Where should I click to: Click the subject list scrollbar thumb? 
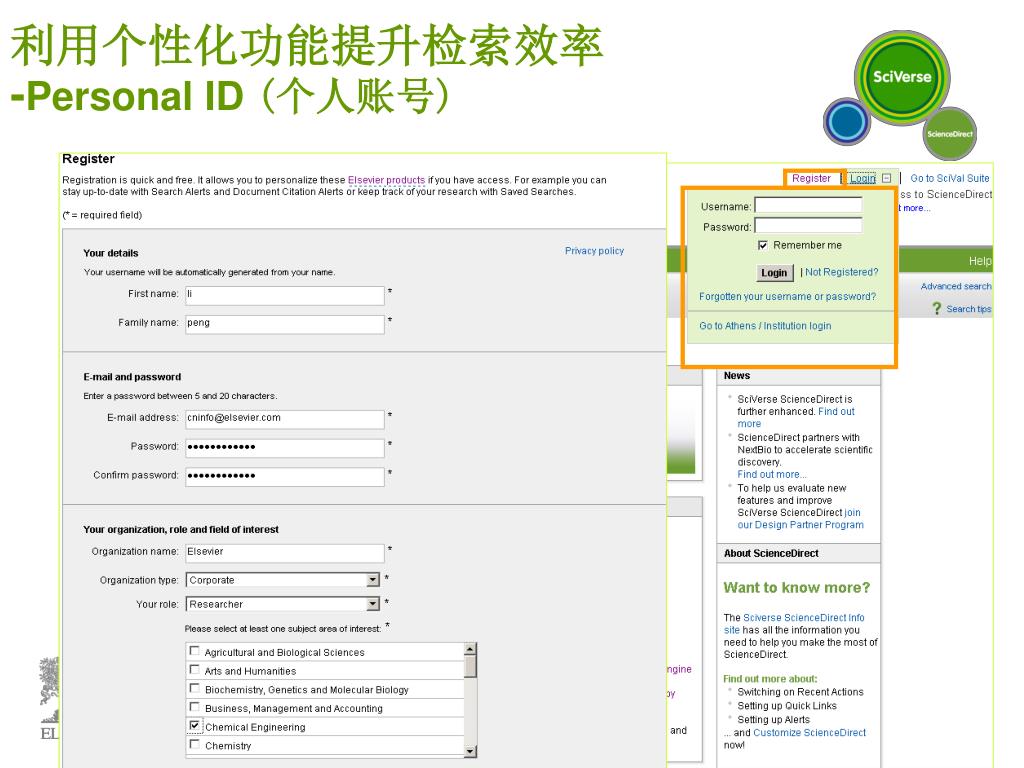[470, 666]
